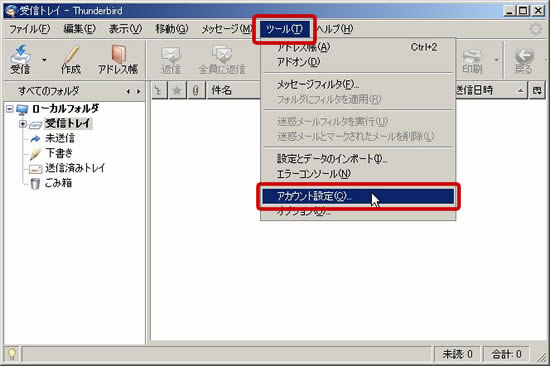Close the open ツール(T) menu

point(284,29)
